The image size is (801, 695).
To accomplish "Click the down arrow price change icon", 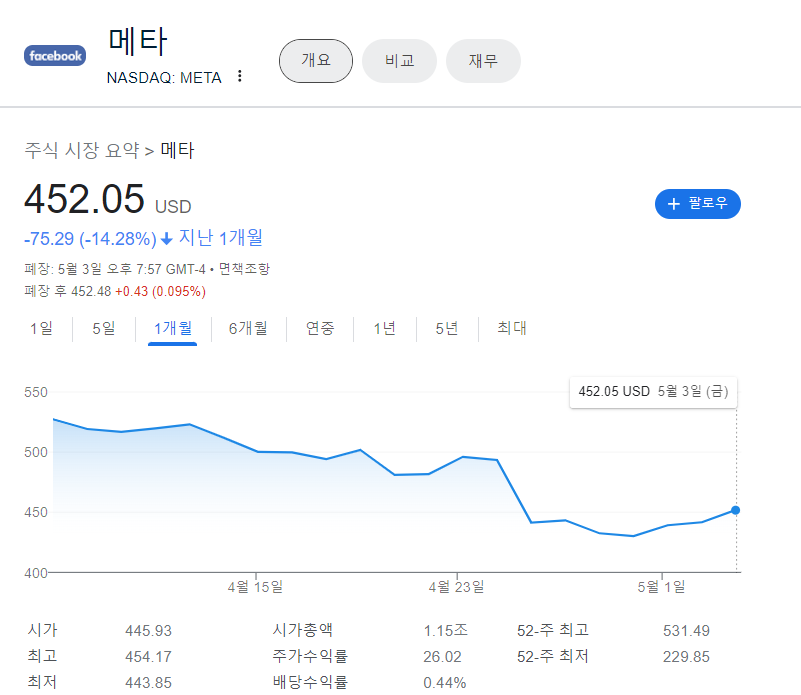I will click(167, 239).
